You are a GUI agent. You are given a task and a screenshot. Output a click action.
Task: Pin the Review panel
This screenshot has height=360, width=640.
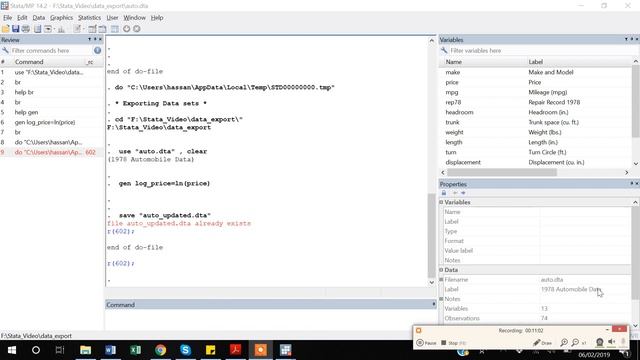click(95, 39)
